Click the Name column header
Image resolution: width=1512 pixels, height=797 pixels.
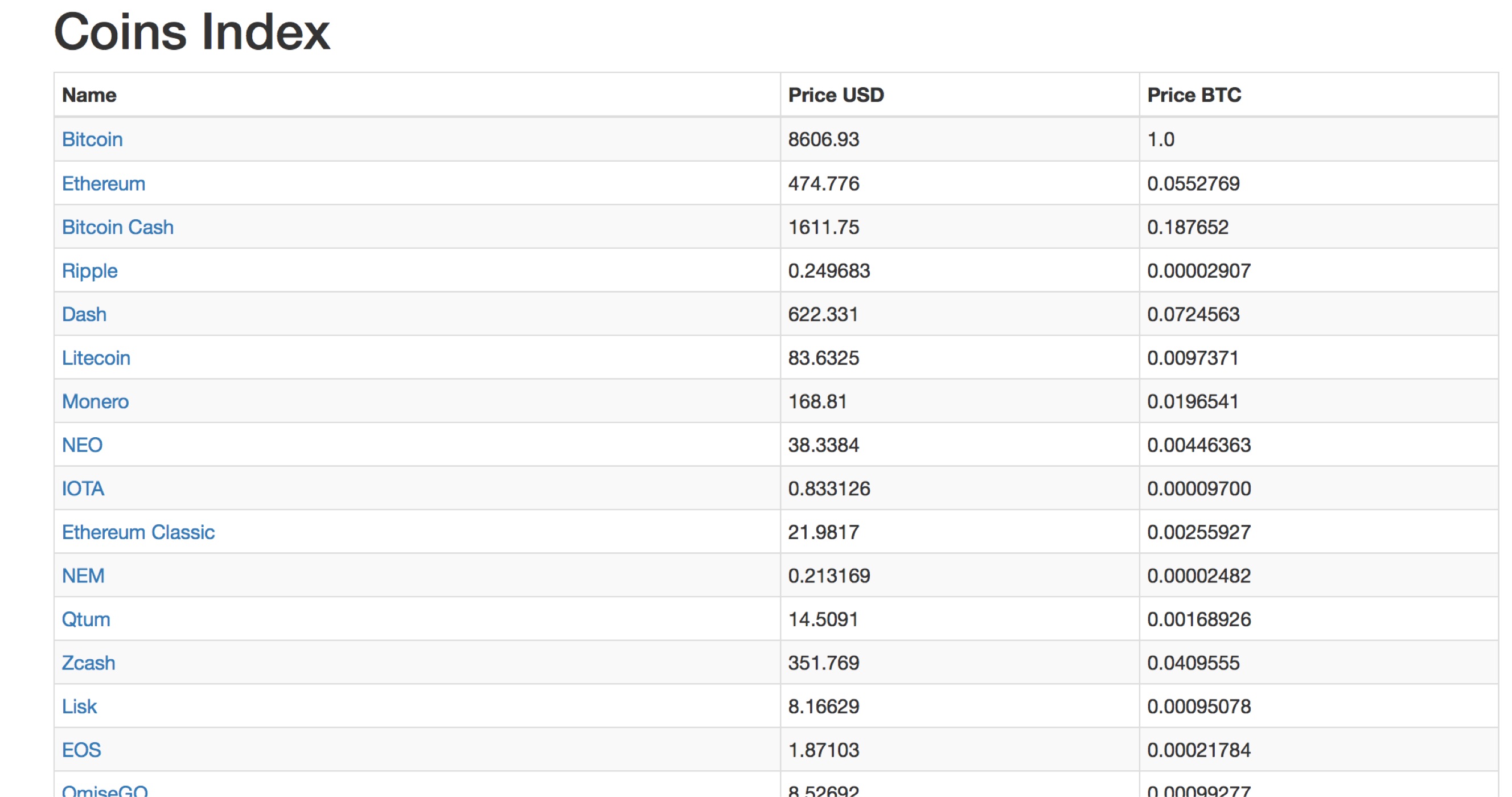pyautogui.click(x=89, y=95)
